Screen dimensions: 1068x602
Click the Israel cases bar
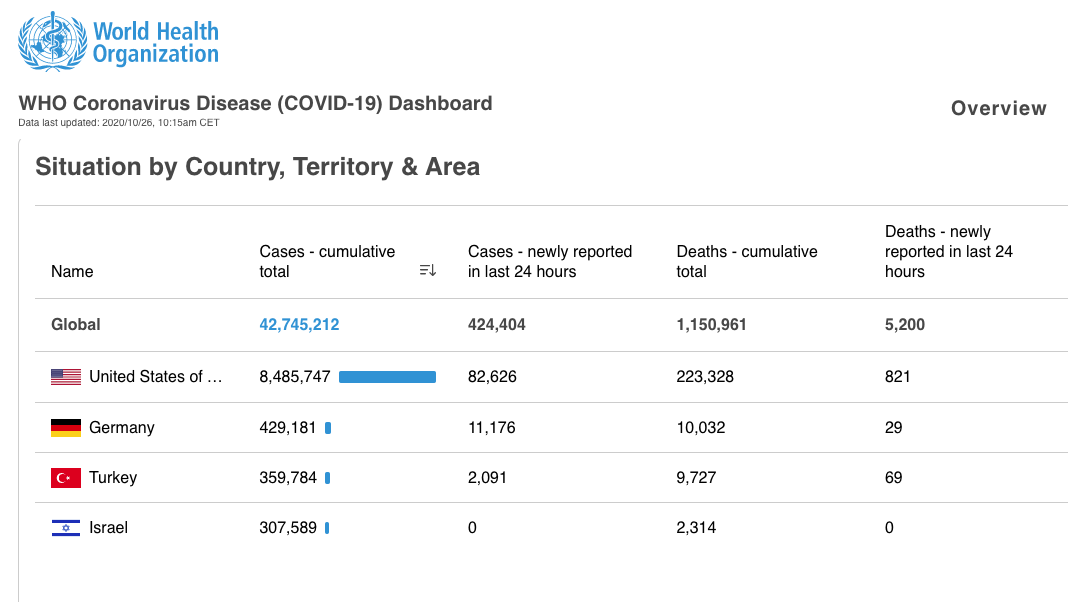pos(327,528)
